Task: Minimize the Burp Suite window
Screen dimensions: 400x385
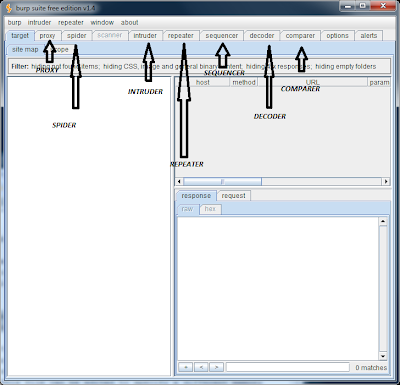Action: tap(348, 6)
